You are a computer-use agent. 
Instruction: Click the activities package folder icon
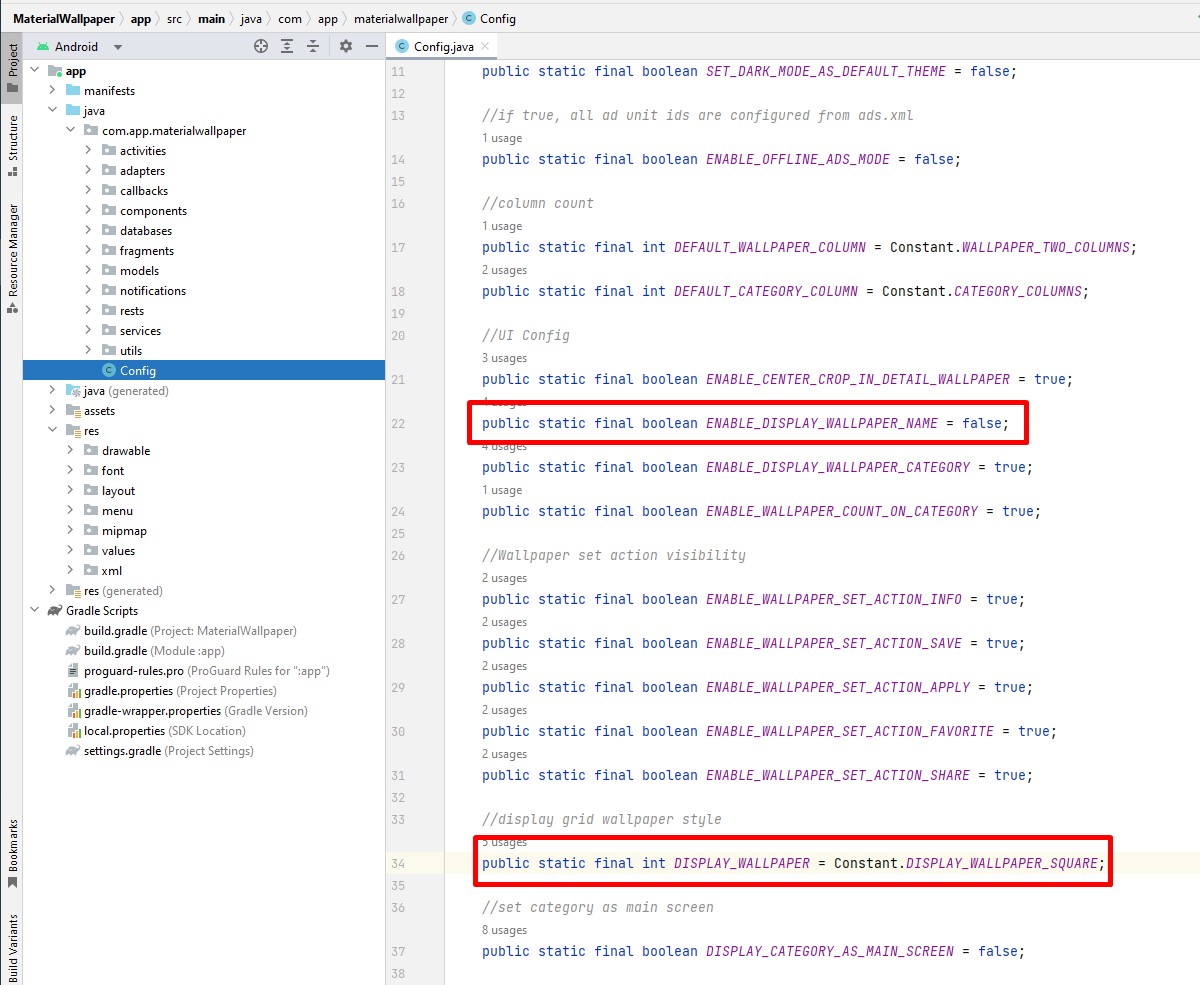(x=109, y=151)
